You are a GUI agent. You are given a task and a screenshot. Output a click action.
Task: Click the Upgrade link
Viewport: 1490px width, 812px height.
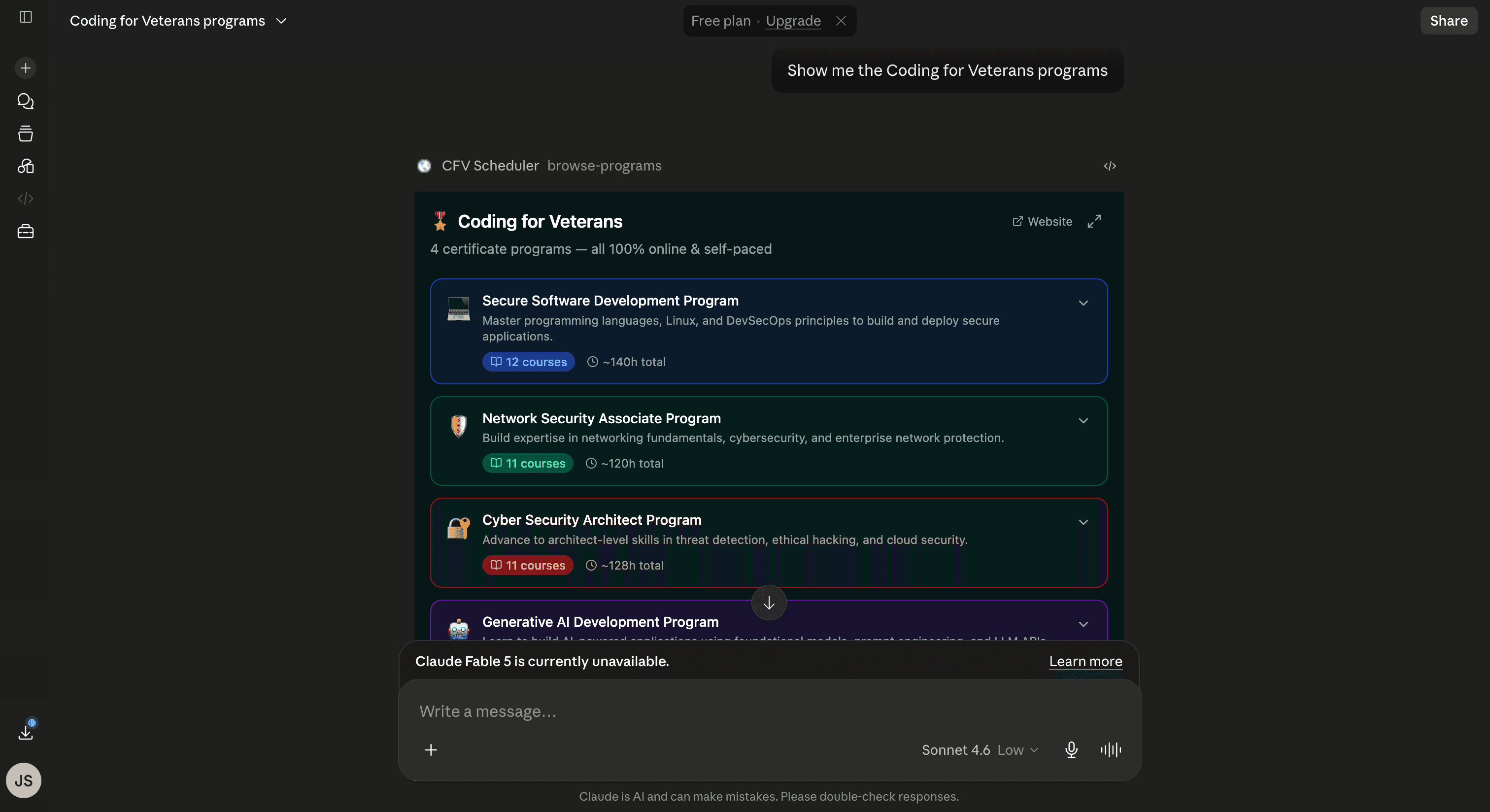tap(793, 21)
